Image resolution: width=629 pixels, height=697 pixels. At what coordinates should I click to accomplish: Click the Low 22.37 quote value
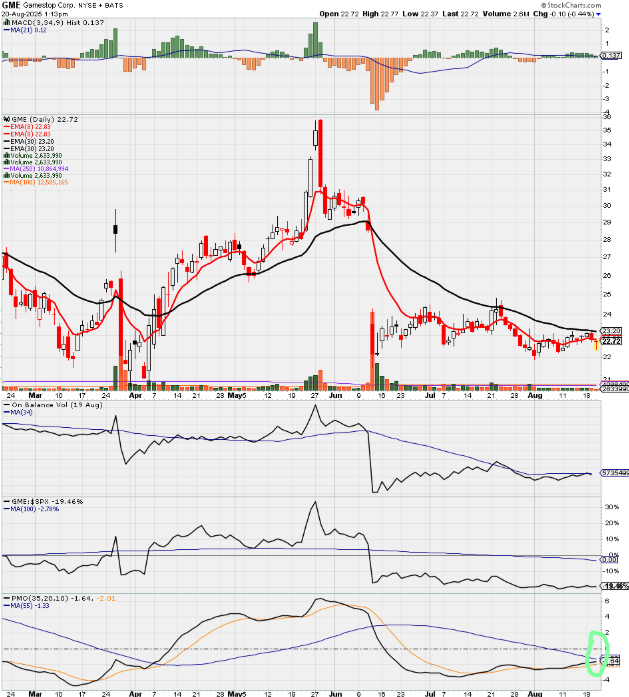[421, 14]
